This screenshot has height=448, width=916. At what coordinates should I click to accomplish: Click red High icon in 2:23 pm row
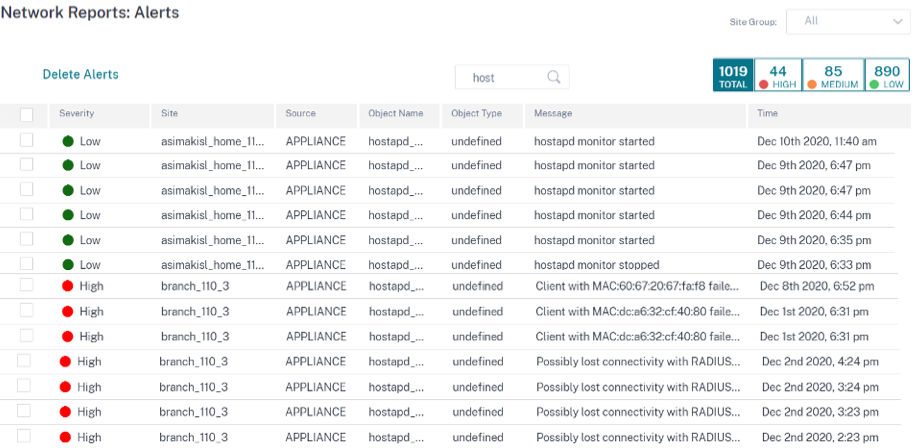coord(65,437)
